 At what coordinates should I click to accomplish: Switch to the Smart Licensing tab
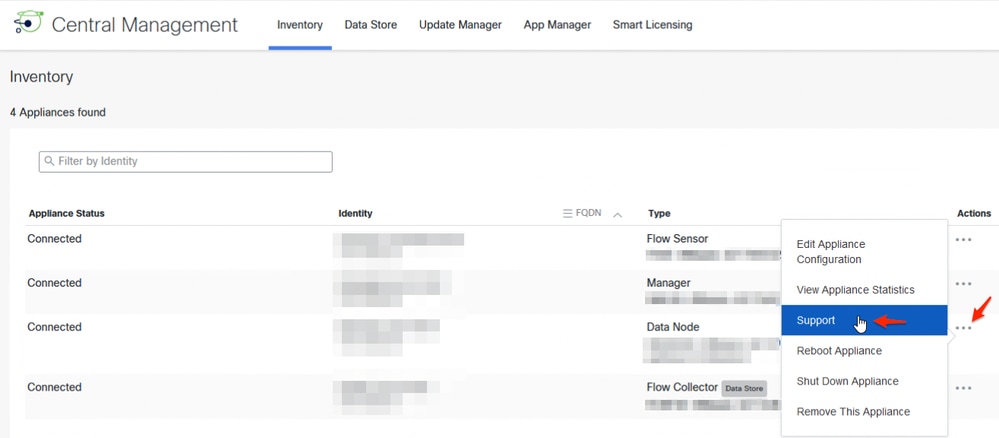point(652,25)
